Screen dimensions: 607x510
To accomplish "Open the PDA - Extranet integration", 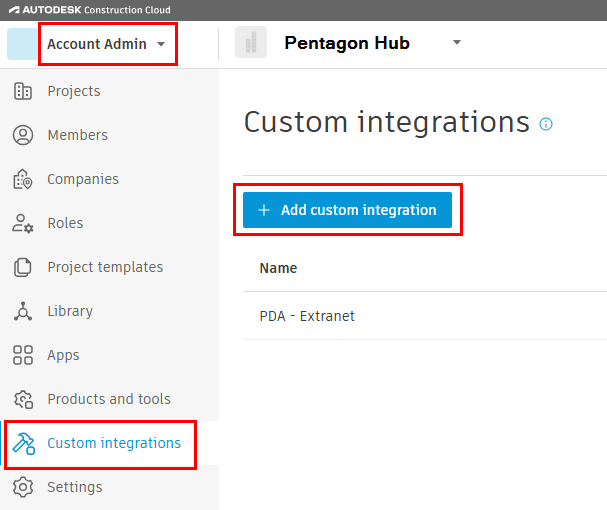I will click(307, 316).
